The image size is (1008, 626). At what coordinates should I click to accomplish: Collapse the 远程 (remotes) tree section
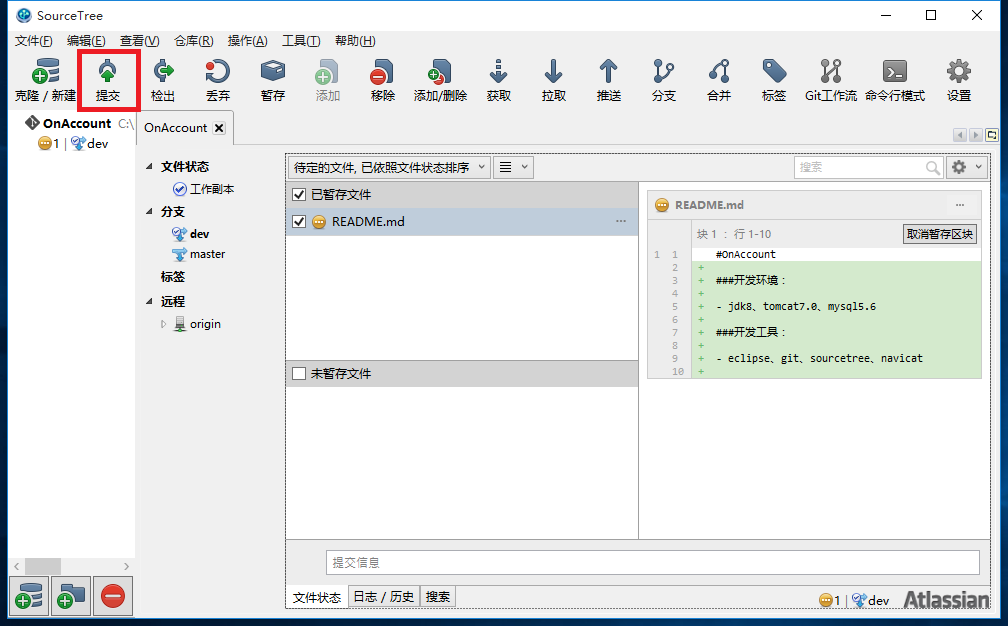click(149, 301)
